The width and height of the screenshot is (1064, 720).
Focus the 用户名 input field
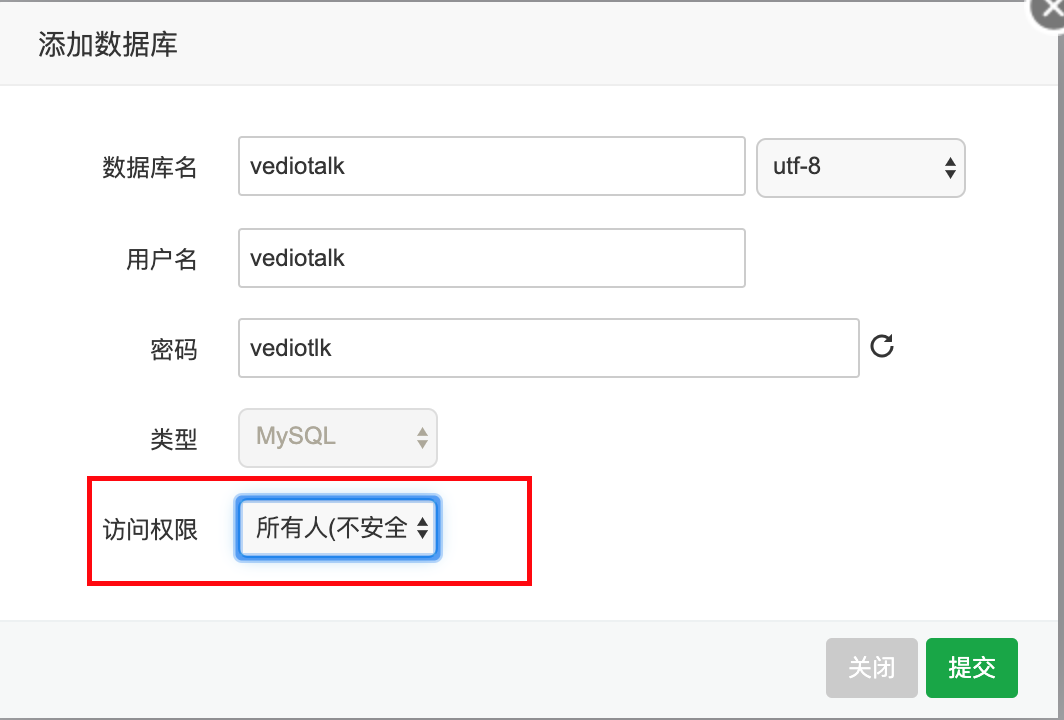491,258
